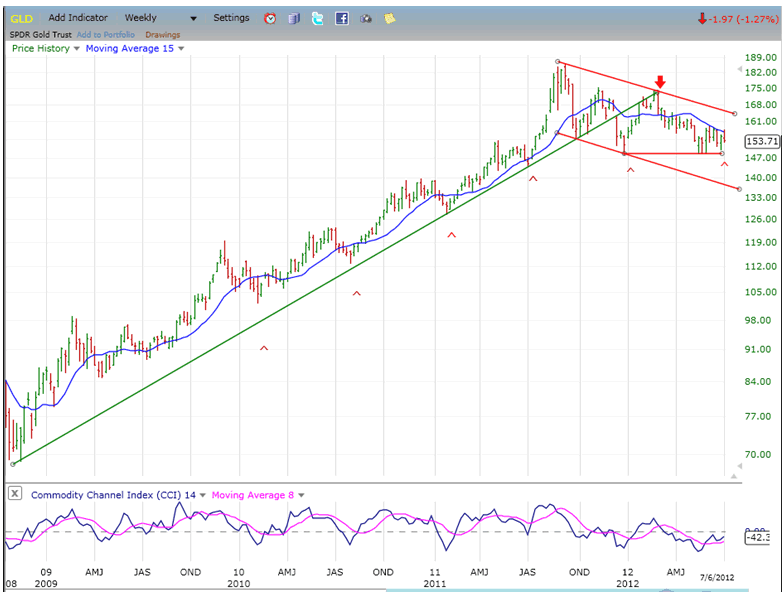Image resolution: width=783 pixels, height=603 pixels.
Task: Click the Add to Portfolio link
Action: tap(105, 34)
